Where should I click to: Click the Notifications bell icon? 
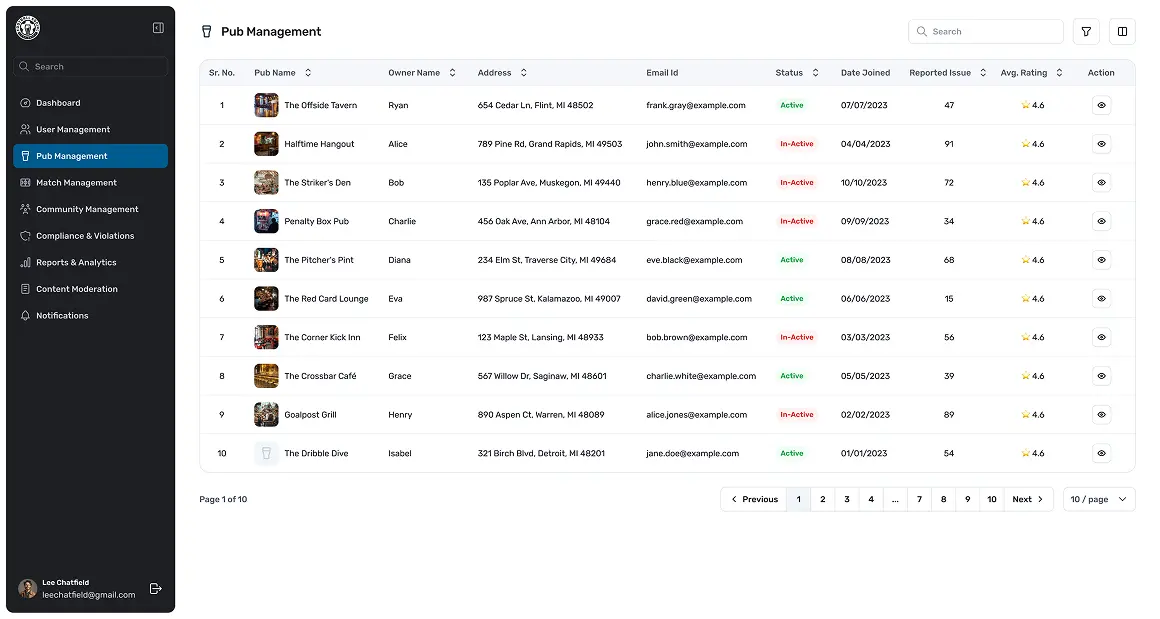[x=26, y=316]
